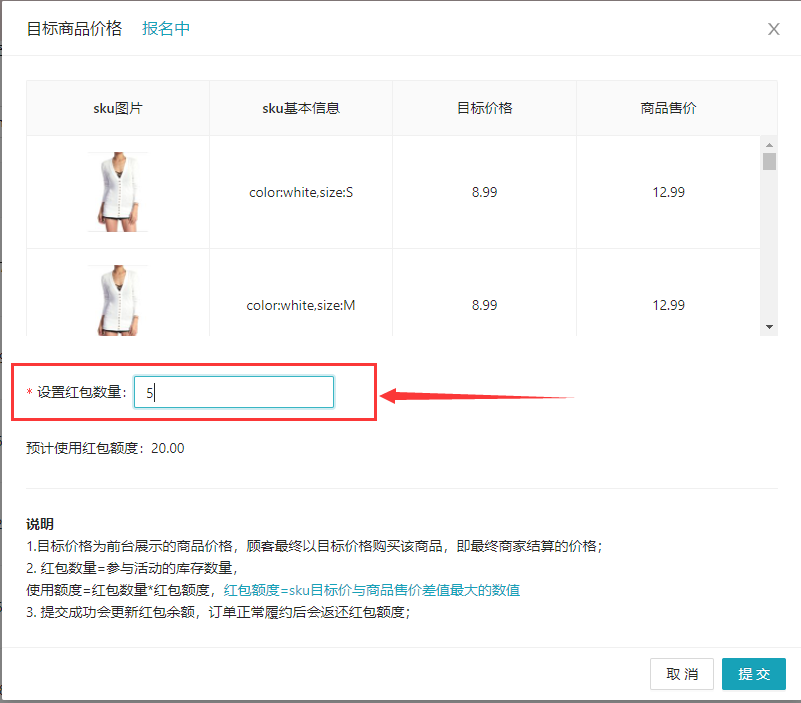Image resolution: width=801 pixels, height=703 pixels.
Task: Select the color:white,size:S row
Action: 300,191
